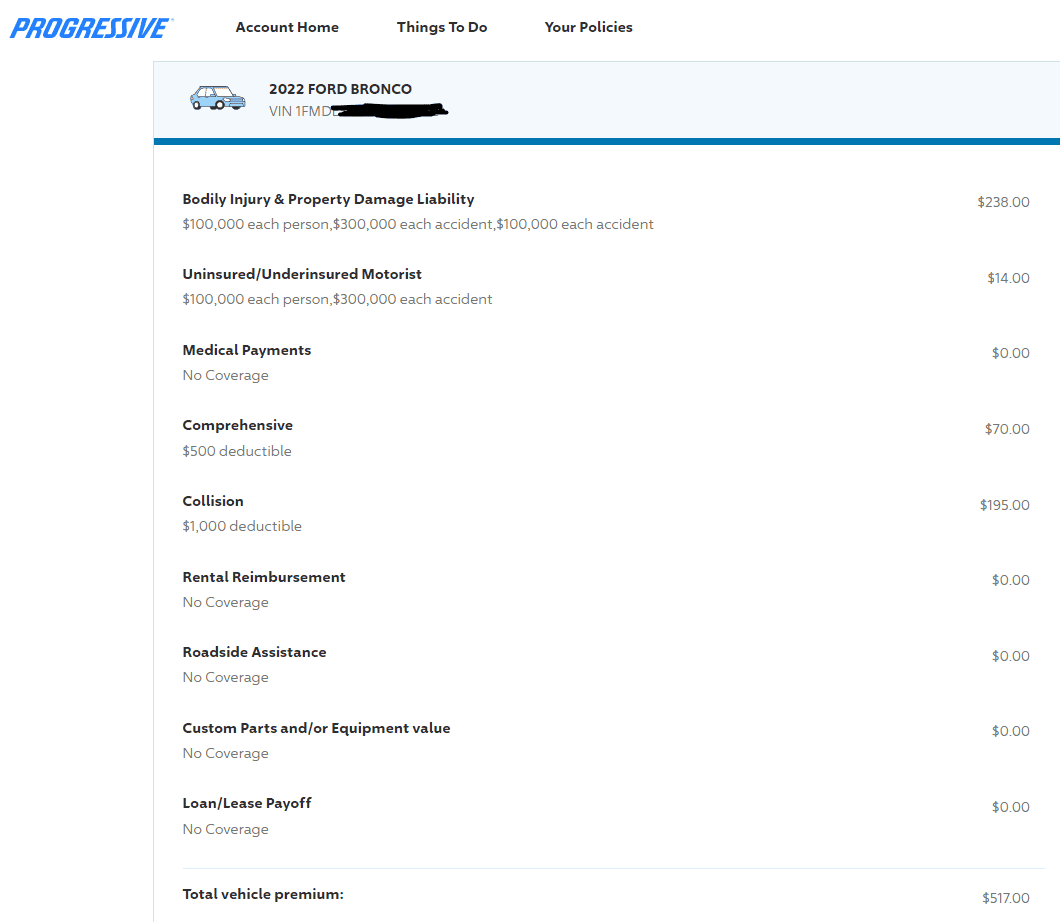This screenshot has width=1060, height=922.
Task: Click No Coverage under Rental Reimbursement
Action: tap(226, 602)
